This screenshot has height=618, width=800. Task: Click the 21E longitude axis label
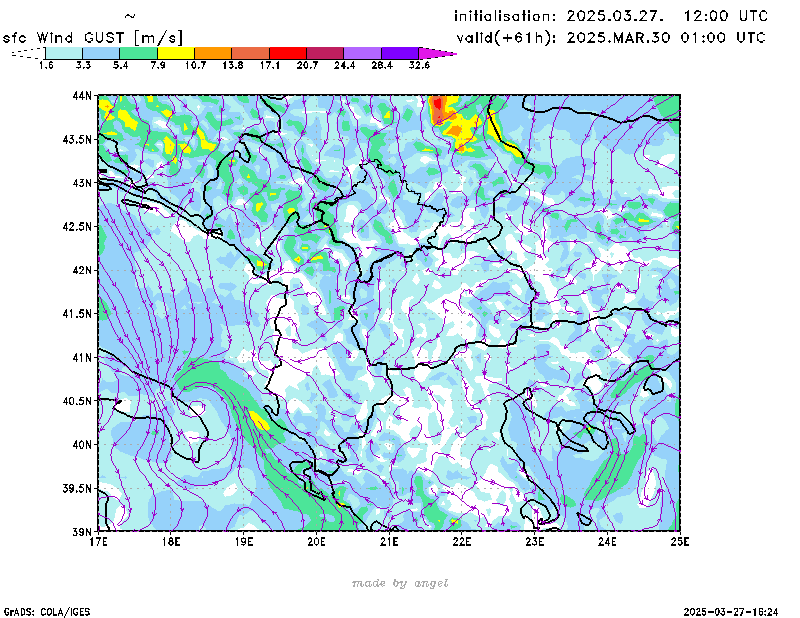click(389, 542)
